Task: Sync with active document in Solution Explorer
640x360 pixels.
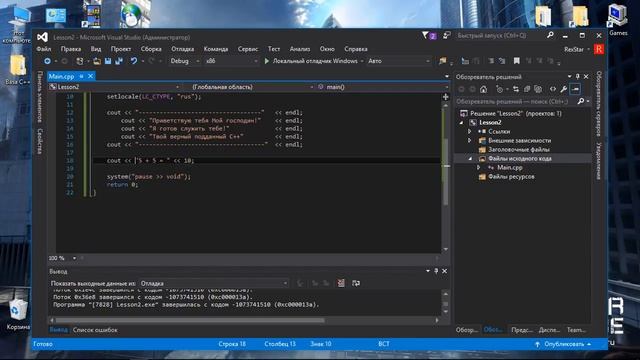Action: [x=516, y=89]
